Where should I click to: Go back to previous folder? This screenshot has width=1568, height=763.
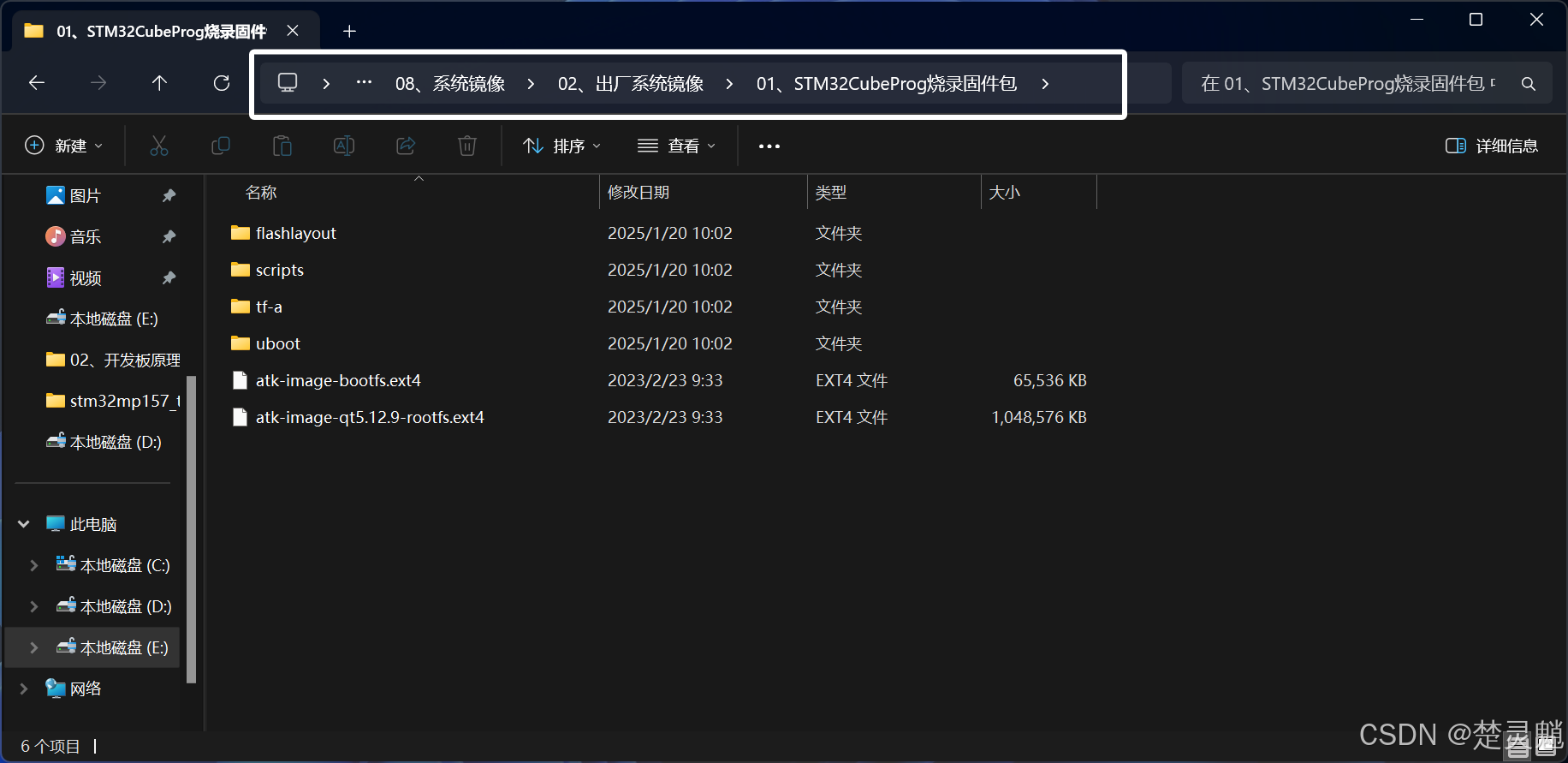pos(37,83)
